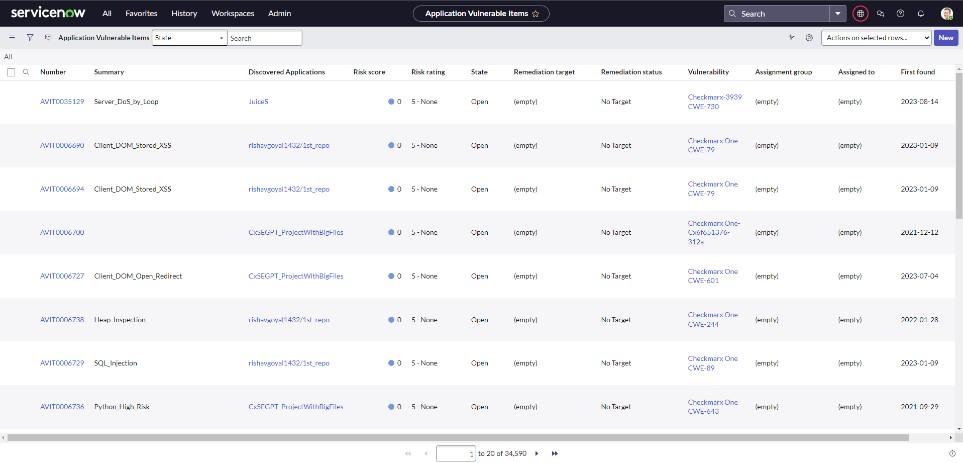The width and height of the screenshot is (963, 463).
Task: Open the Admin menu
Action: coord(279,14)
